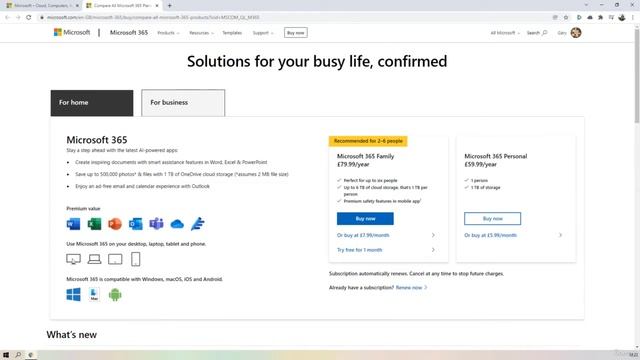Click the Microsoft Editor feather icon
This screenshot has width=640, height=360.
[x=198, y=224]
